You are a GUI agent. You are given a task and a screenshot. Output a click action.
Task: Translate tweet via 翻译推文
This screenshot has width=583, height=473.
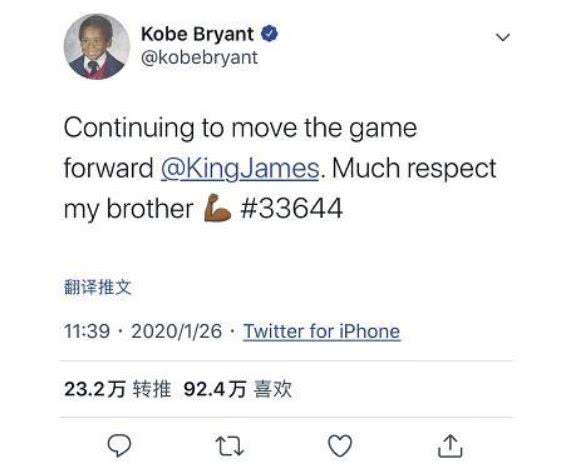tap(98, 287)
